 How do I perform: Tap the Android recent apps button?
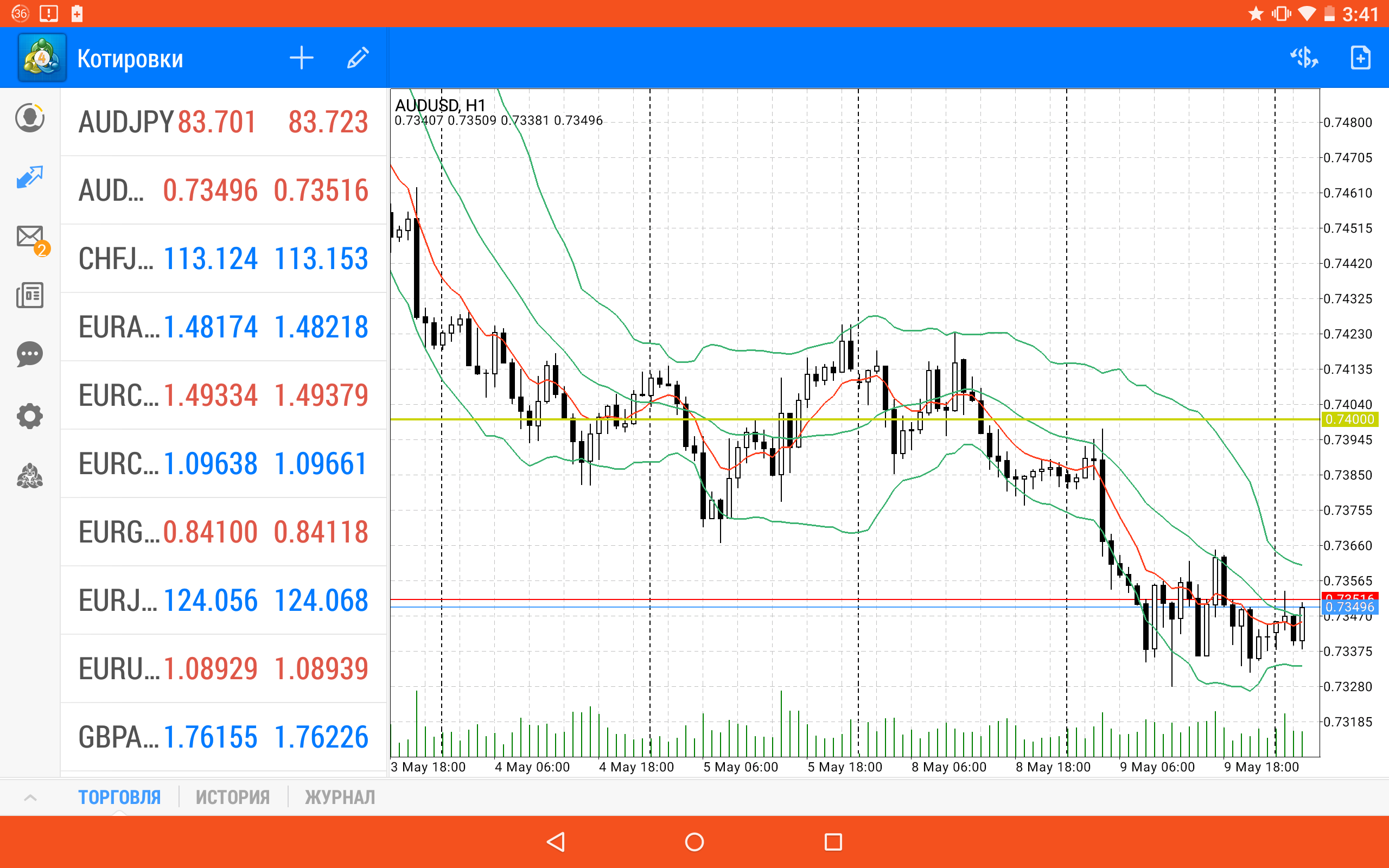tap(833, 842)
